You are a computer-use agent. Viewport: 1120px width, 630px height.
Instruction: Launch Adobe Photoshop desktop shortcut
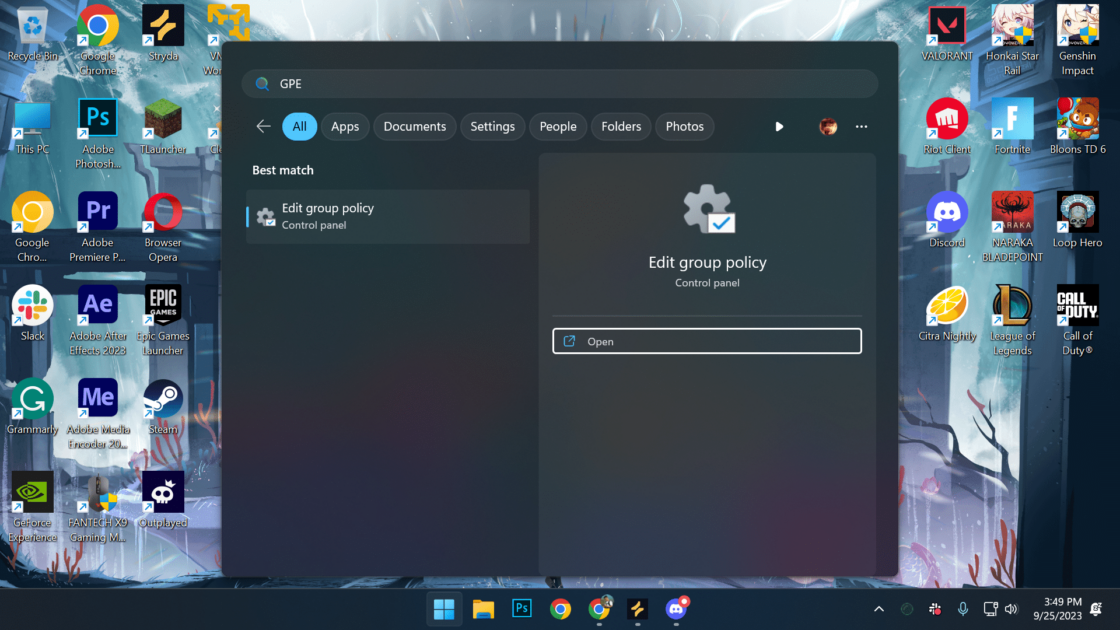coord(98,134)
